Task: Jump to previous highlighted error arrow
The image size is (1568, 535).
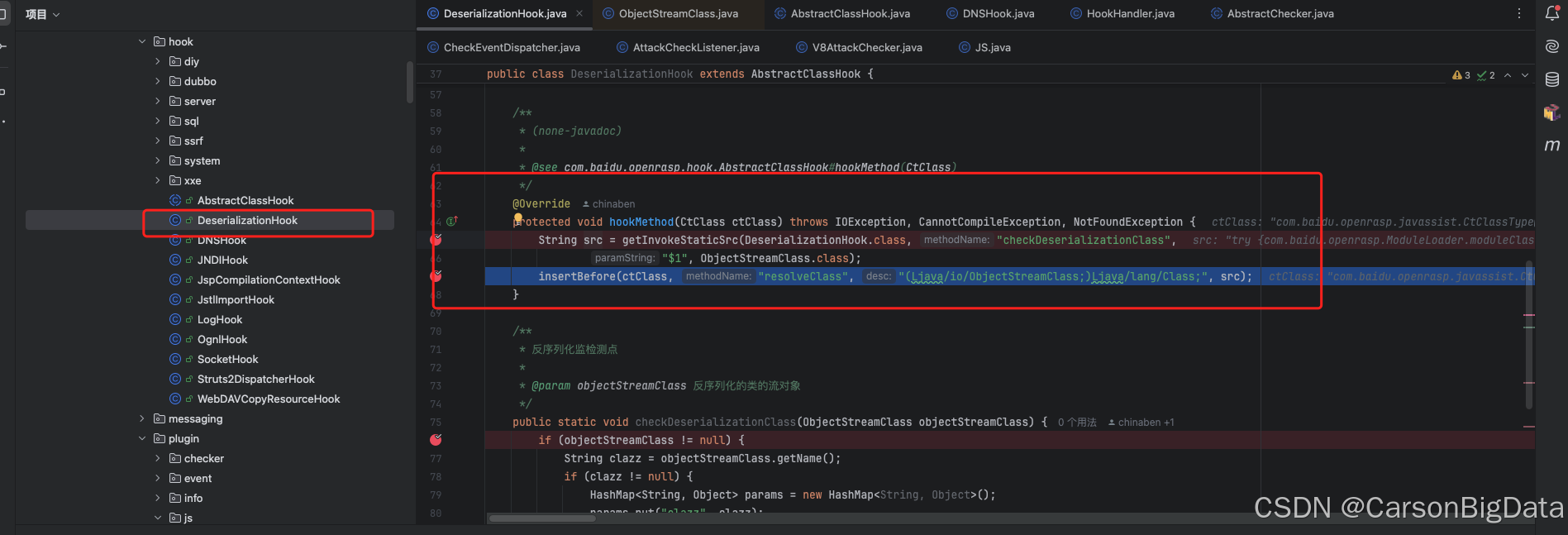Action: pyautogui.click(x=1508, y=75)
